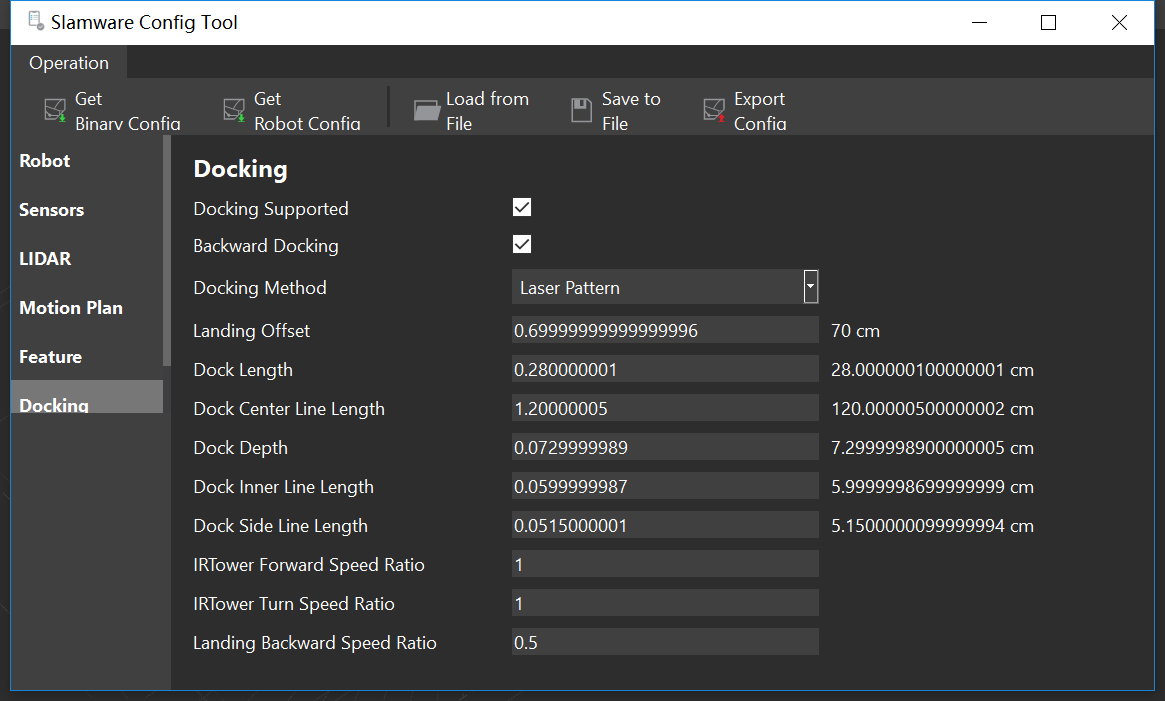Click the Landing Offset label
Viewport: 1165px width, 701px height.
(251, 331)
